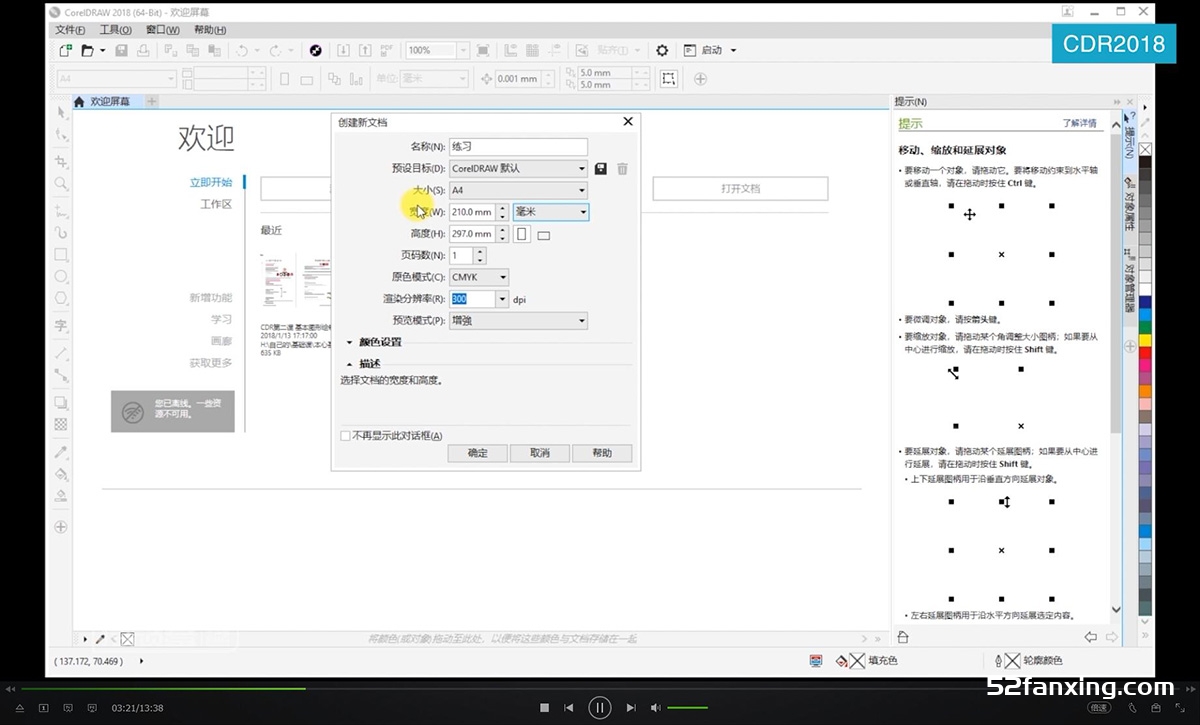Click the plus quick-customize icon in the toolbox
This screenshot has height=725, width=1200.
coord(61,526)
